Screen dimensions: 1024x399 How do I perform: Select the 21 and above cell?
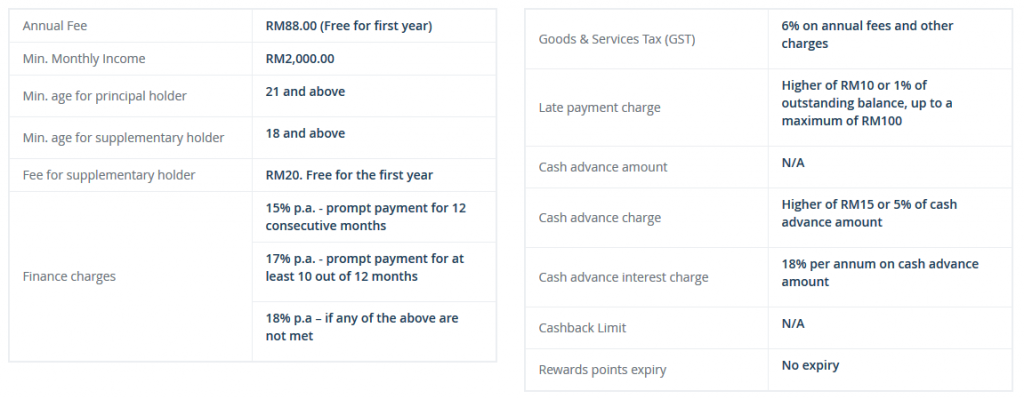click(x=305, y=91)
